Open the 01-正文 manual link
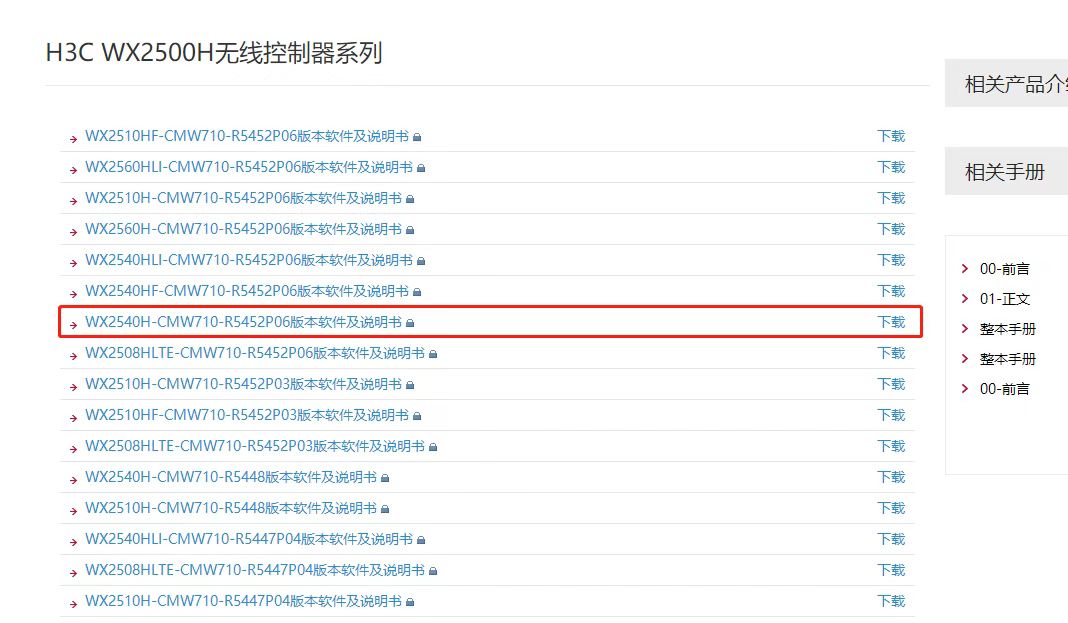1068x623 pixels. [1005, 299]
